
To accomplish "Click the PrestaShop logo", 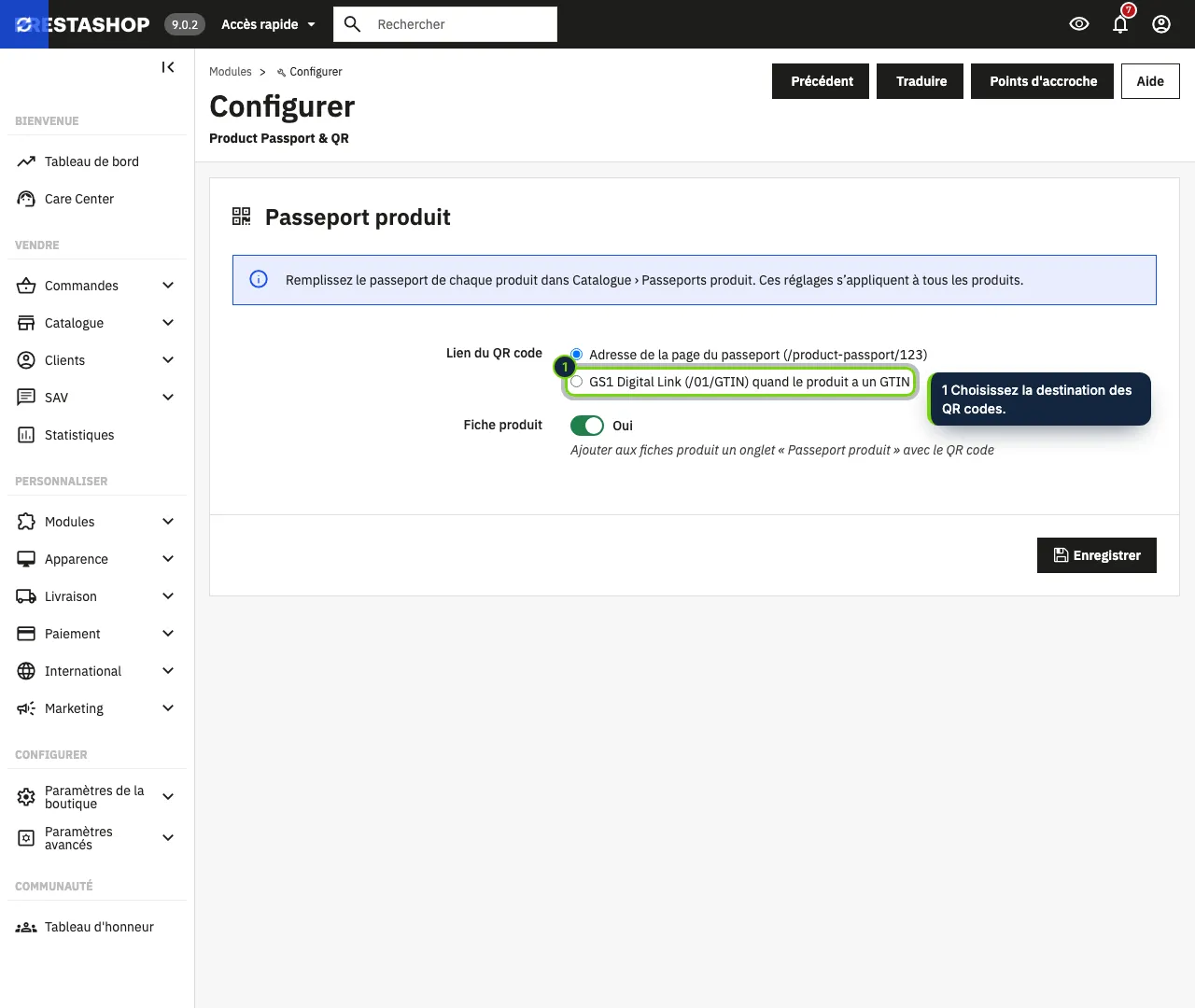I will click(82, 24).
